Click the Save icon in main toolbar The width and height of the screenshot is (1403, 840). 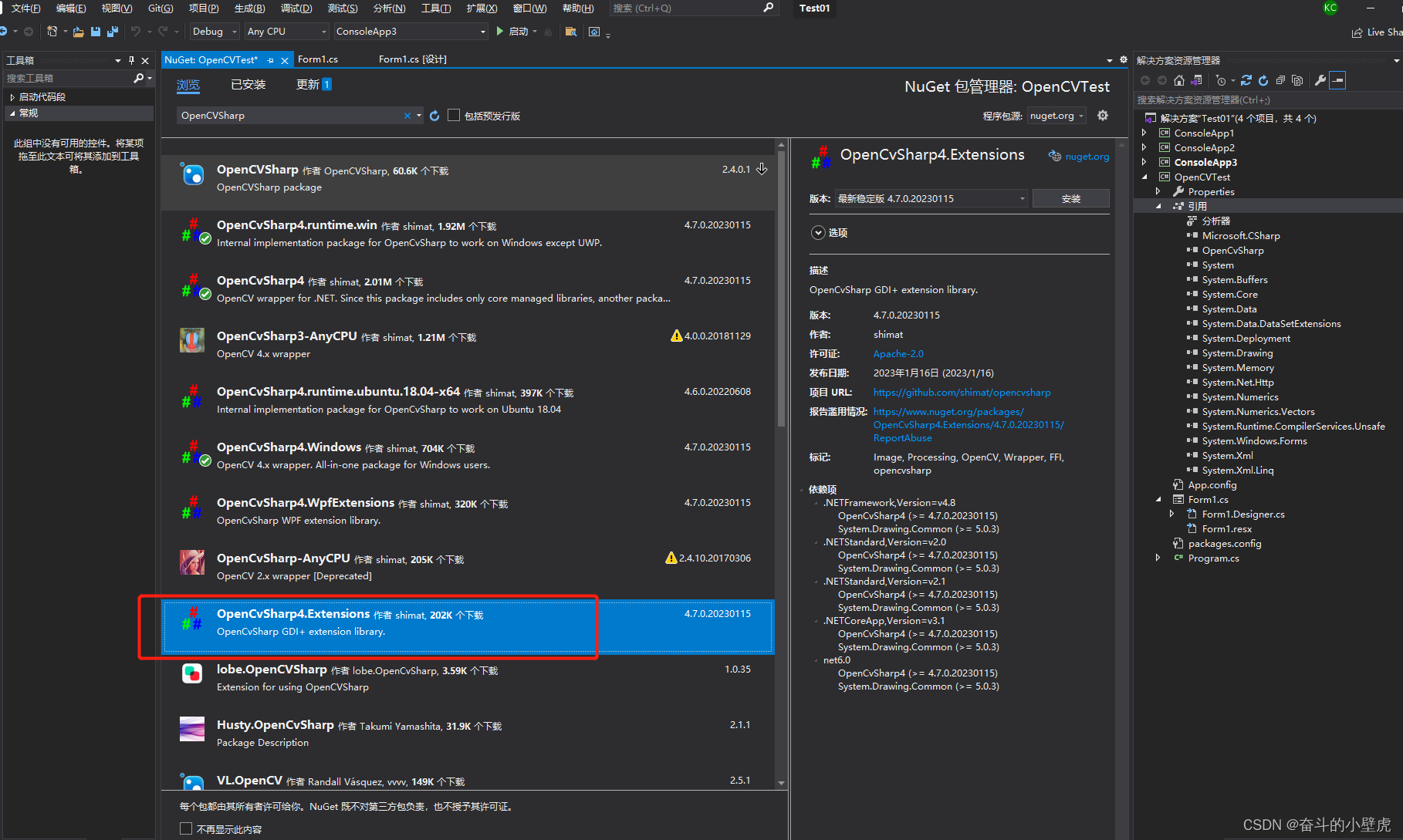pos(96,32)
